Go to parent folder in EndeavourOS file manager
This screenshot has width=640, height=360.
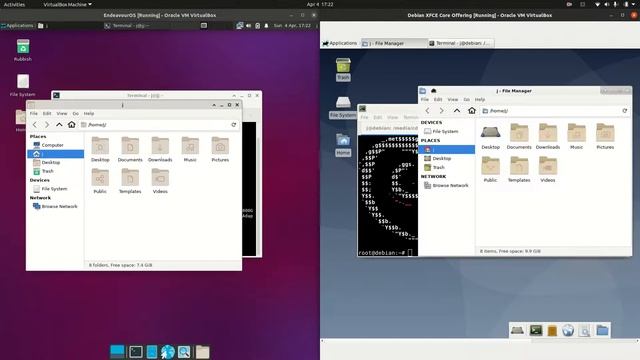coord(59,124)
